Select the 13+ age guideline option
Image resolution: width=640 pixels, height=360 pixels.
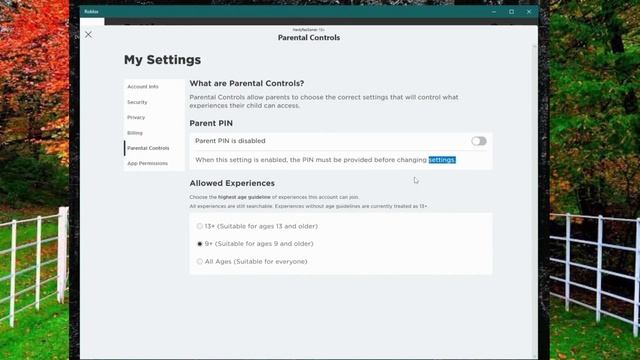click(x=200, y=226)
